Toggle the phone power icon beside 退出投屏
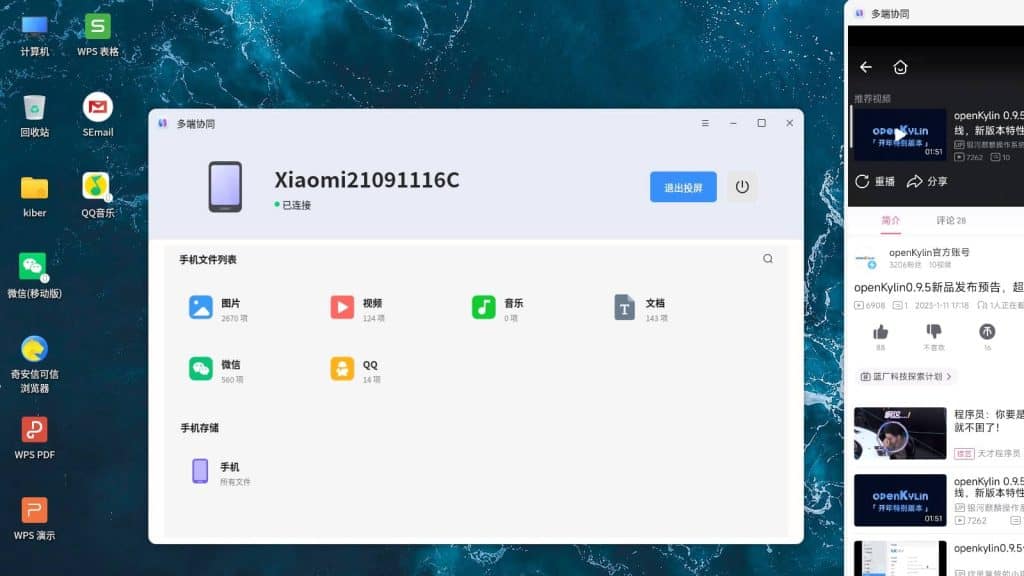The height and width of the screenshot is (576, 1024). click(x=741, y=187)
